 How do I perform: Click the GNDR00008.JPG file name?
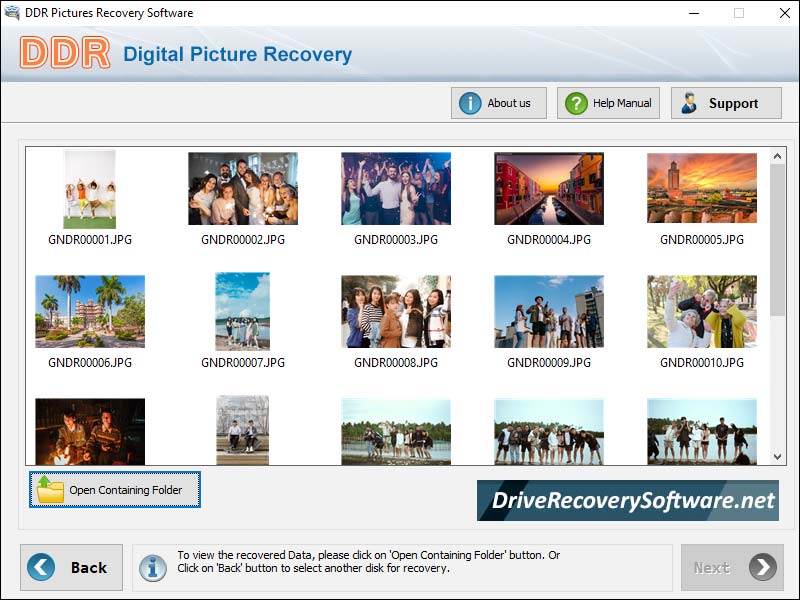(396, 363)
